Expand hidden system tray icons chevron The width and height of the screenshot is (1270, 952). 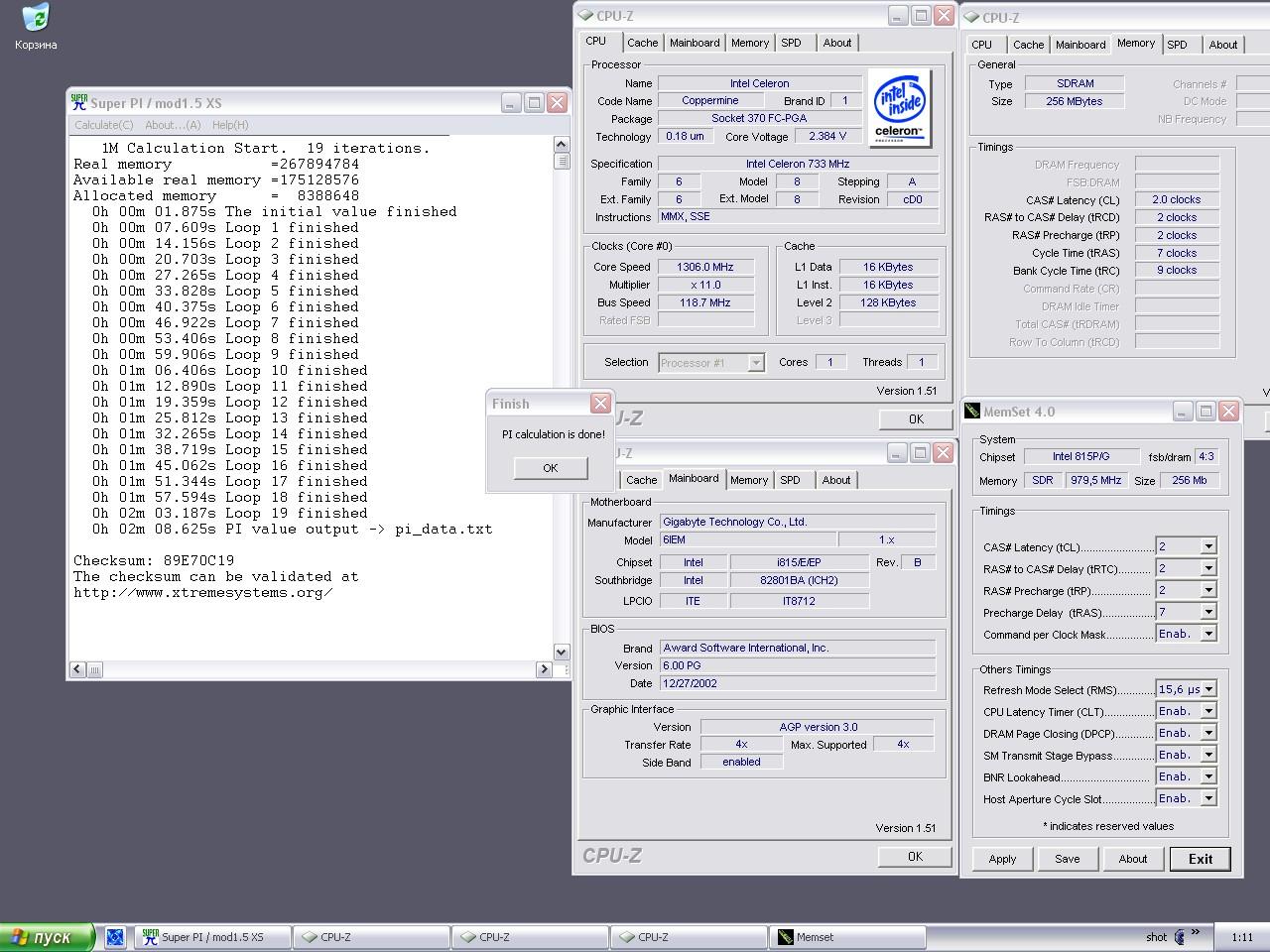(1196, 932)
